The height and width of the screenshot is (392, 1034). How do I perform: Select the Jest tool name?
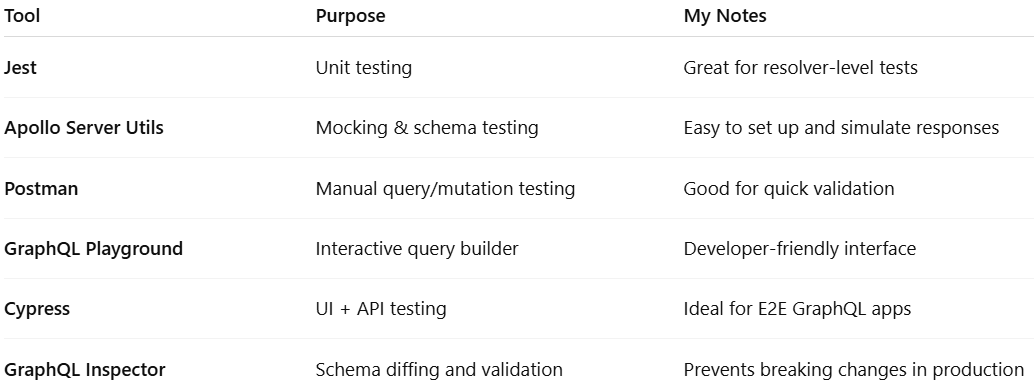coord(20,67)
